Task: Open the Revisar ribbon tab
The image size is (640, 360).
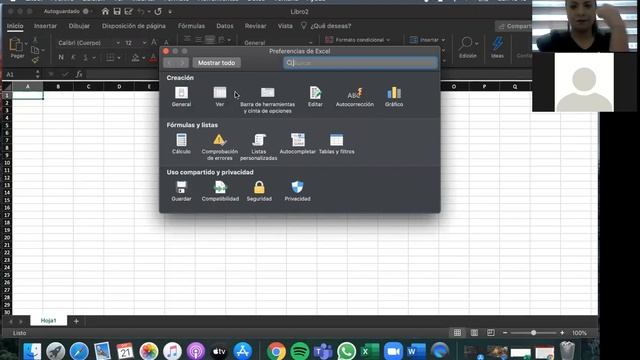Action: click(256, 26)
